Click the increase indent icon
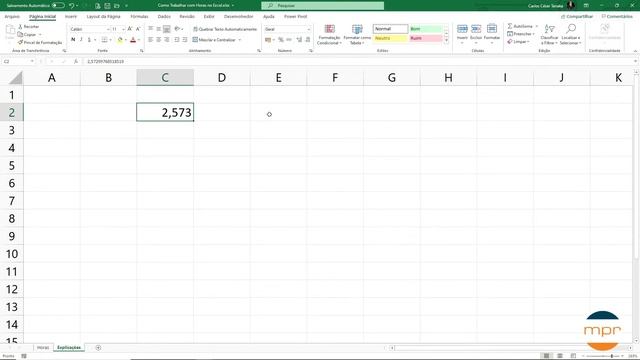This screenshot has height=360, width=640. 184,40
